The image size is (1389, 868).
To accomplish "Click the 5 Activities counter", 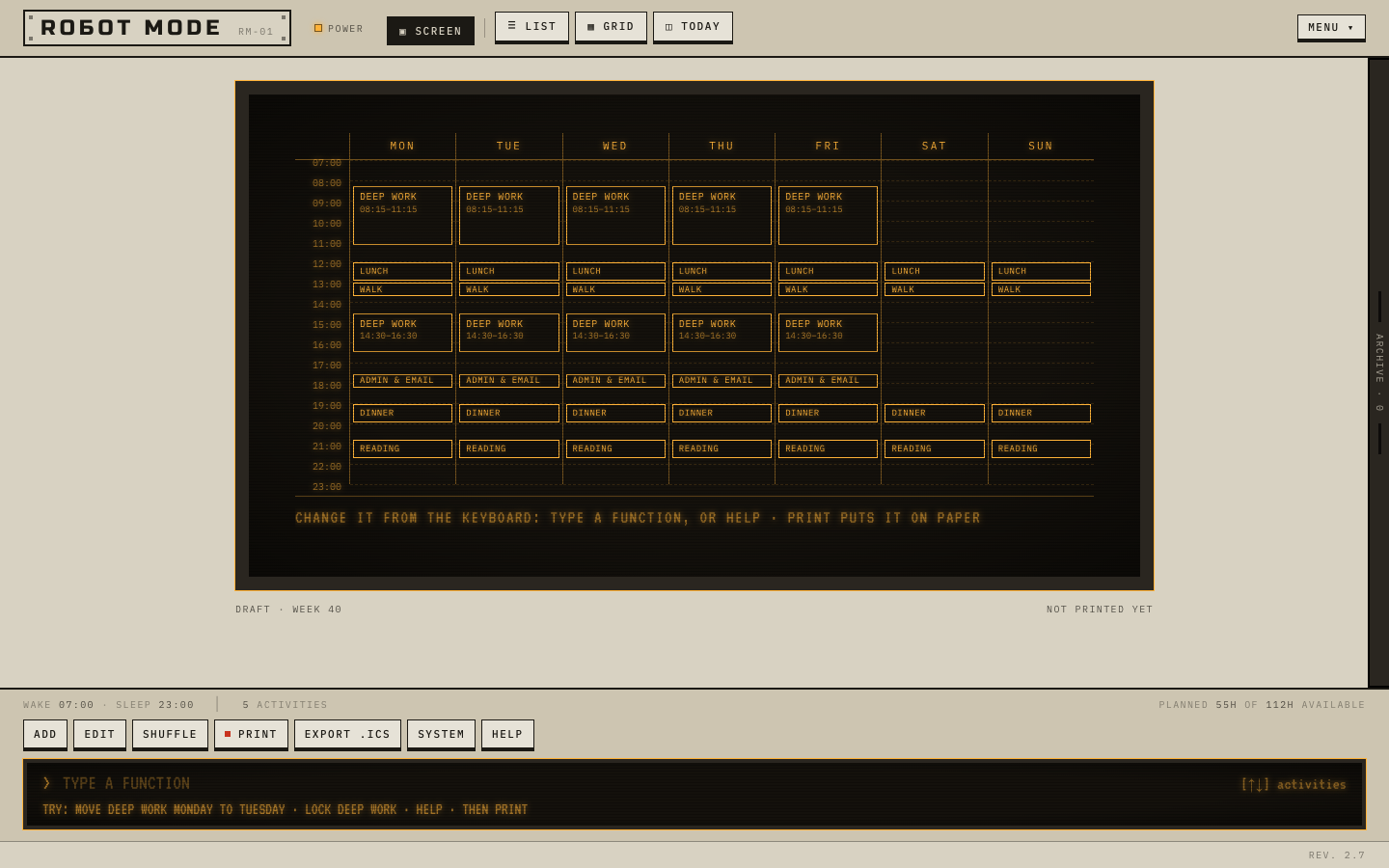I will click(285, 705).
